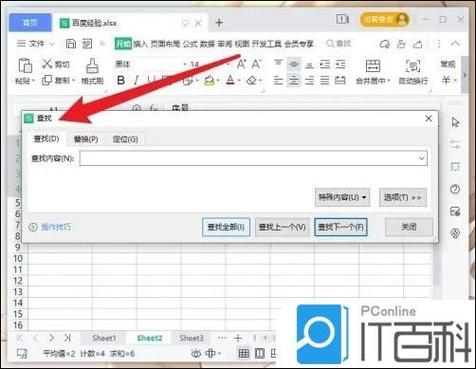Expand the Options button in Find dialog
This screenshot has height=369, width=476.
pyautogui.click(x=403, y=197)
